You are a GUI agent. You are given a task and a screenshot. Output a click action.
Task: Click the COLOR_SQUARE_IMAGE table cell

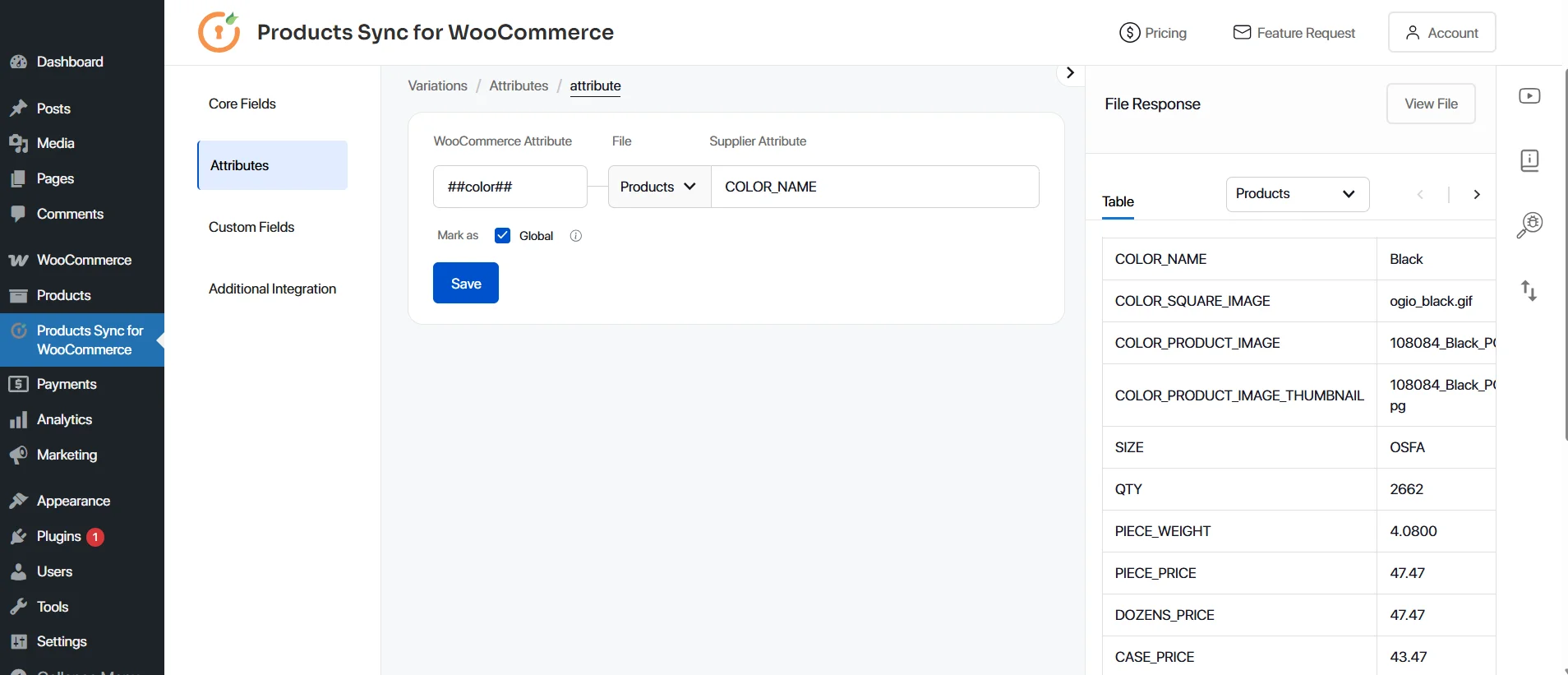1239,301
